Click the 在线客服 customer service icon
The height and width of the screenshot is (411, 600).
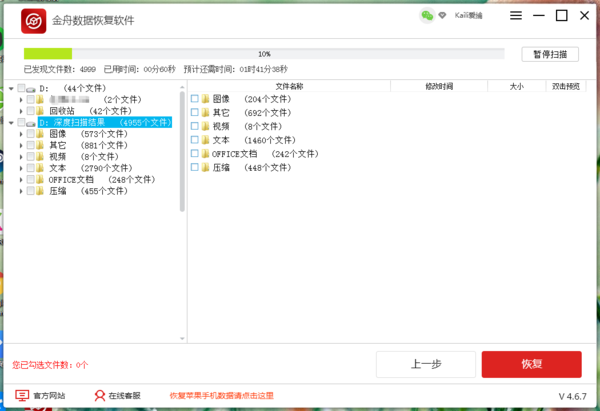pyautogui.click(x=98, y=396)
